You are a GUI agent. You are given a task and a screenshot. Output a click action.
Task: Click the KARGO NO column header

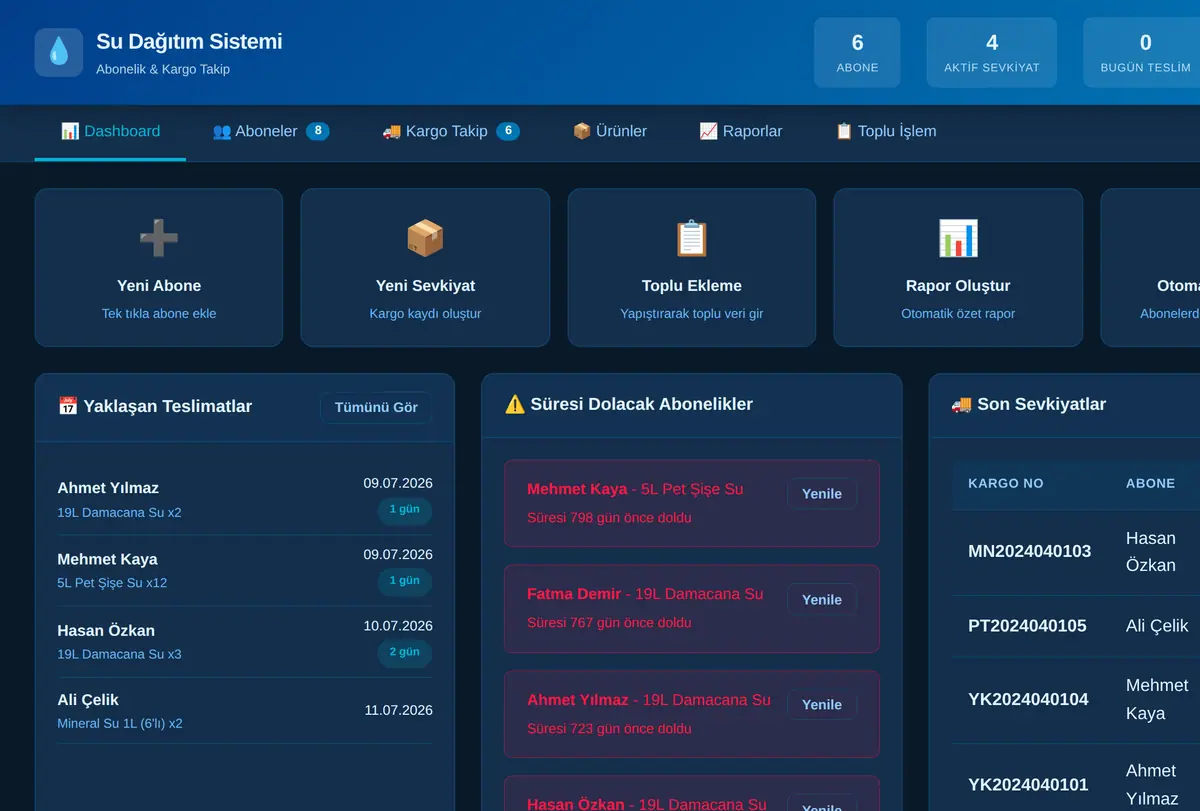[x=1006, y=484]
